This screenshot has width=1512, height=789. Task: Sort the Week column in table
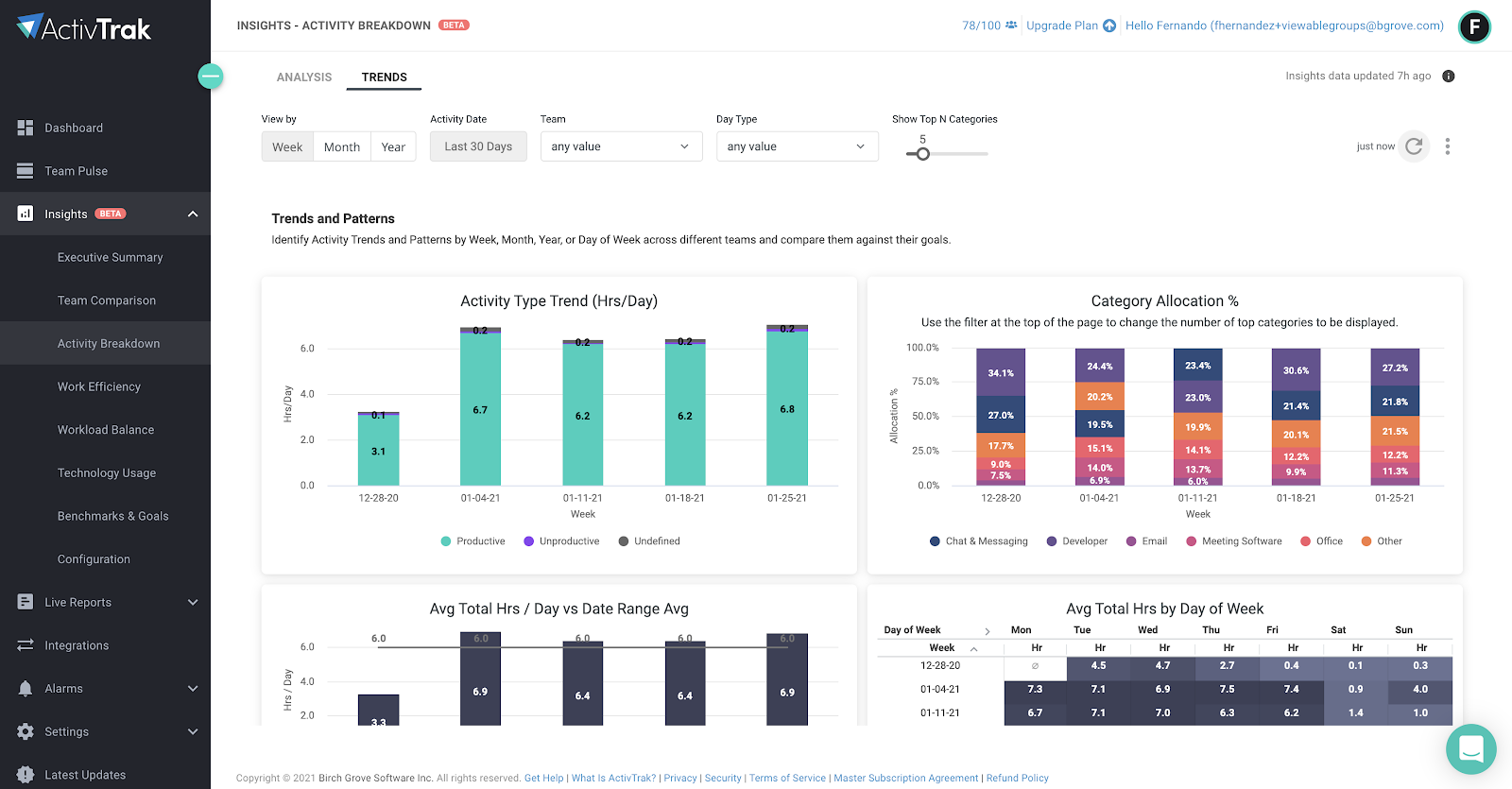[x=973, y=649]
